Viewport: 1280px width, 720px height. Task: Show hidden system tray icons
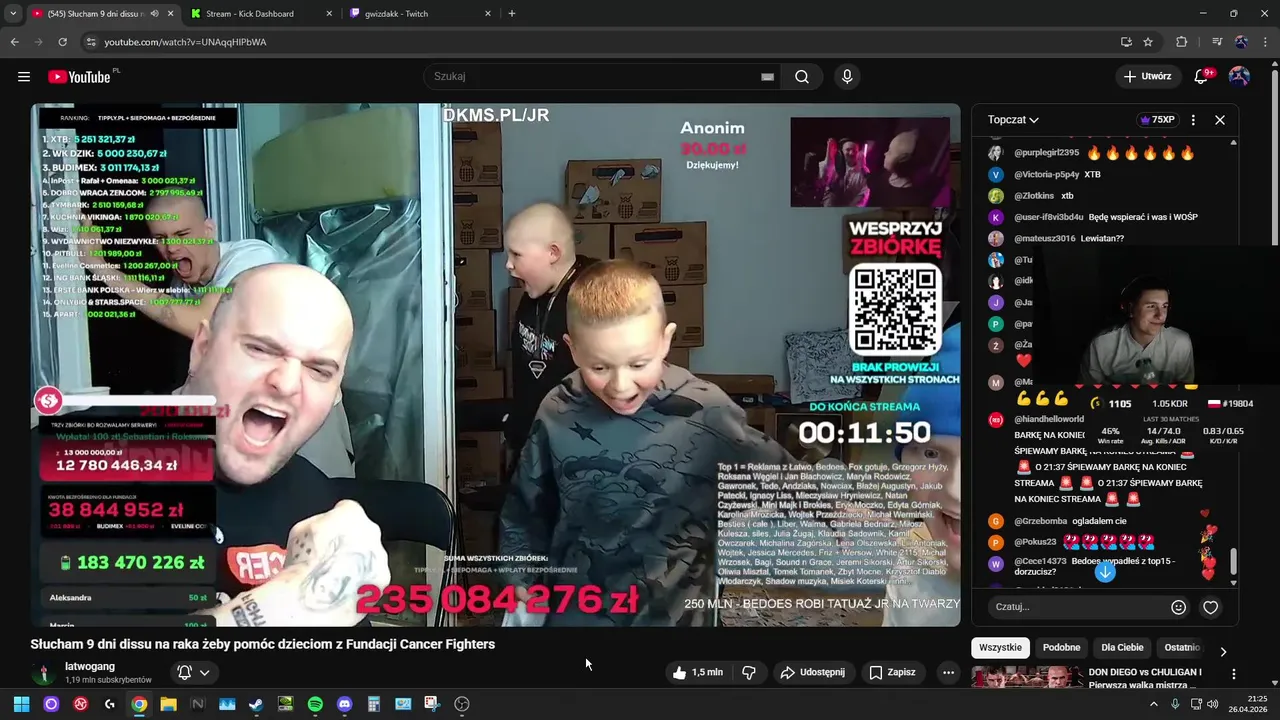(x=1153, y=704)
